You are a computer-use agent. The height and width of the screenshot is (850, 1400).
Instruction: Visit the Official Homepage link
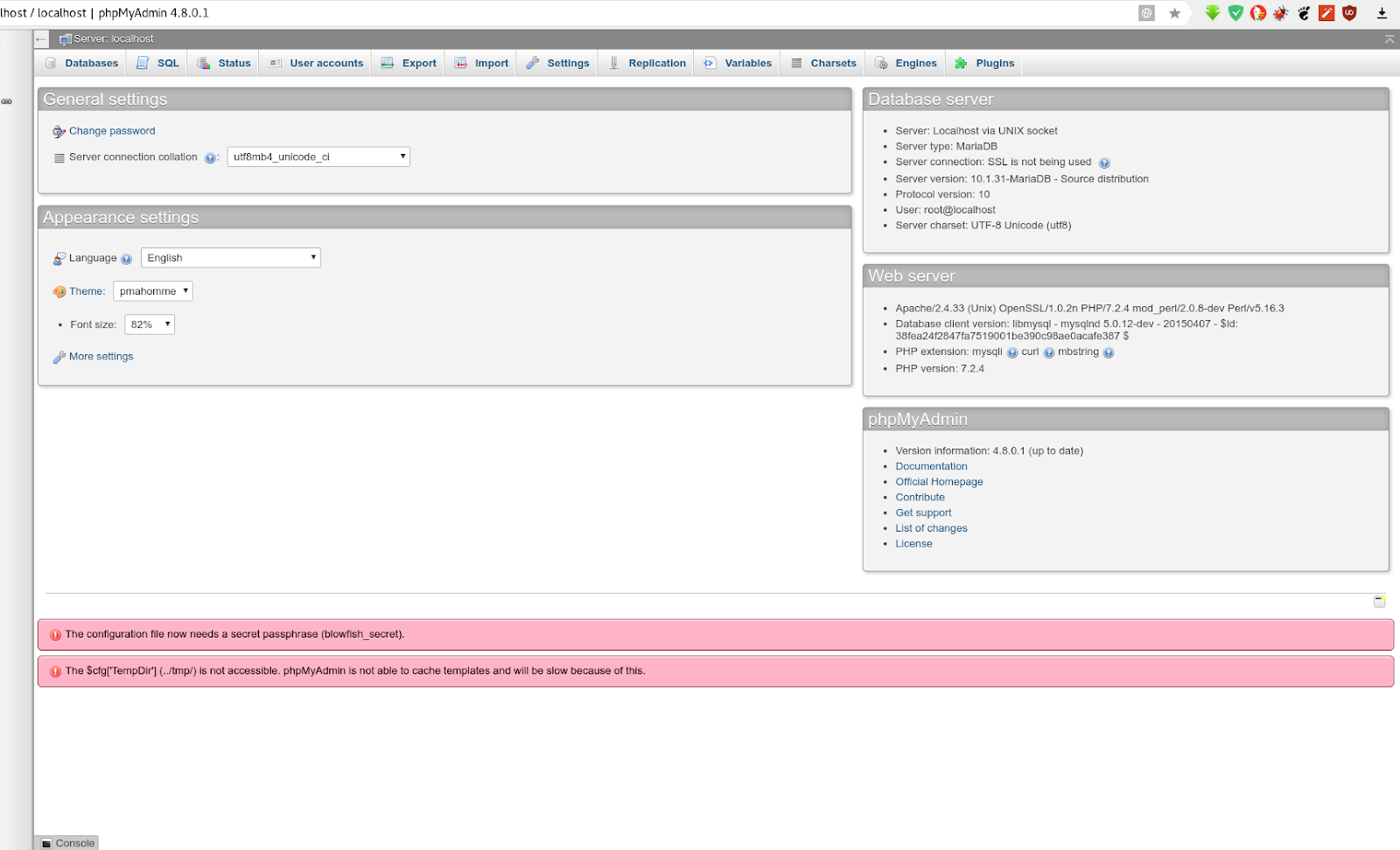pyautogui.click(x=939, y=482)
